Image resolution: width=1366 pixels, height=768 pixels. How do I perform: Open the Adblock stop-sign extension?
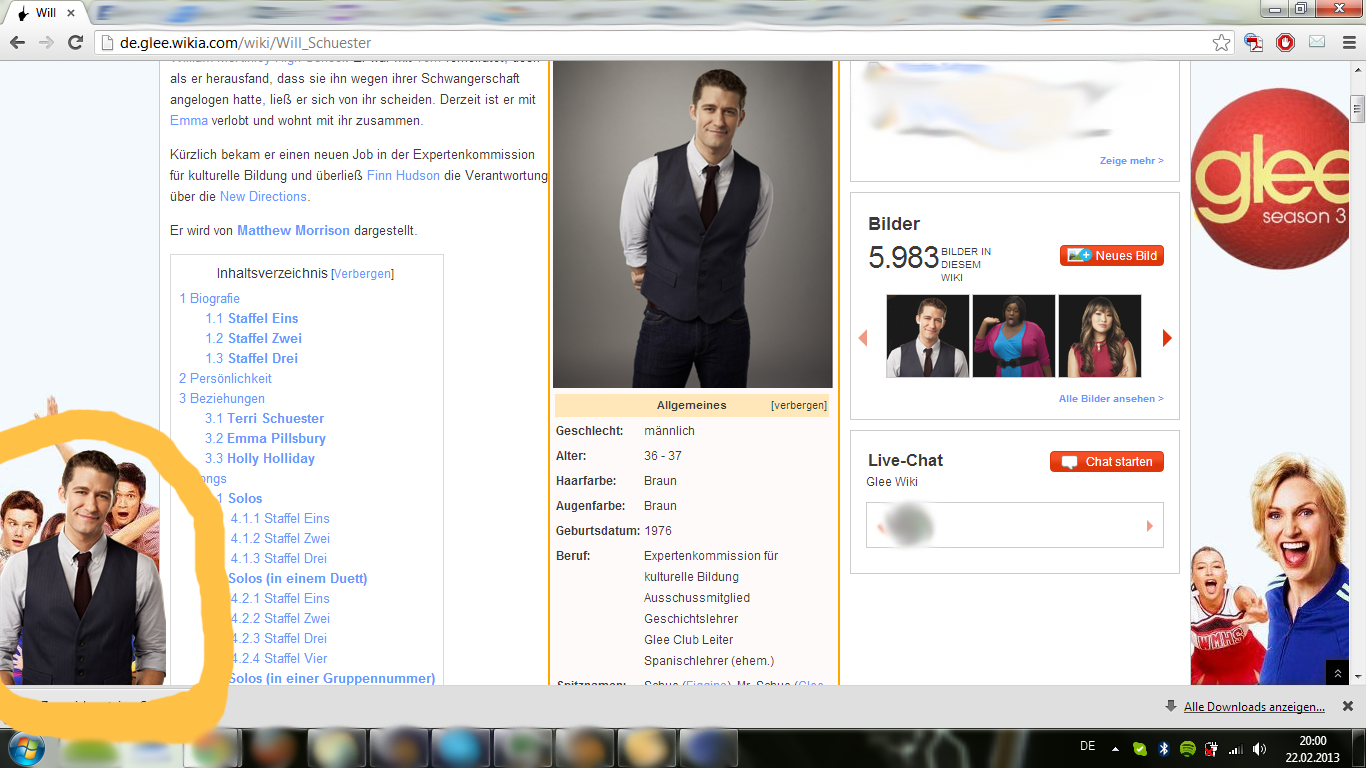click(x=1285, y=42)
